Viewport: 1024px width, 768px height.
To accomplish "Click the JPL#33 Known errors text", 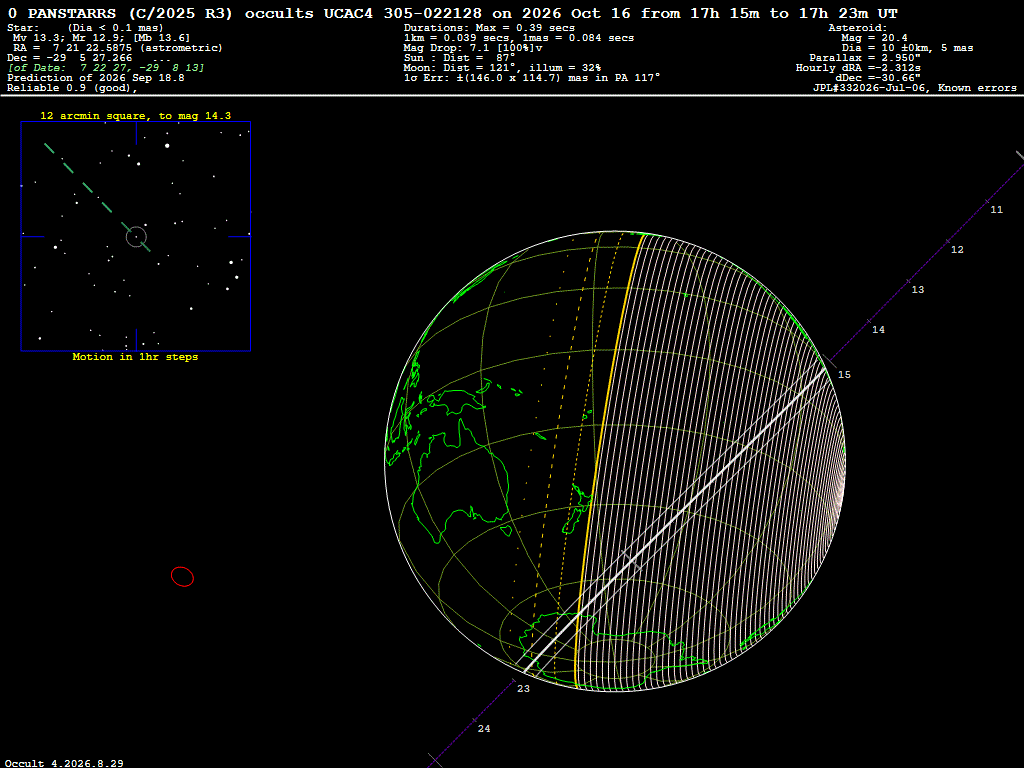I will point(914,88).
